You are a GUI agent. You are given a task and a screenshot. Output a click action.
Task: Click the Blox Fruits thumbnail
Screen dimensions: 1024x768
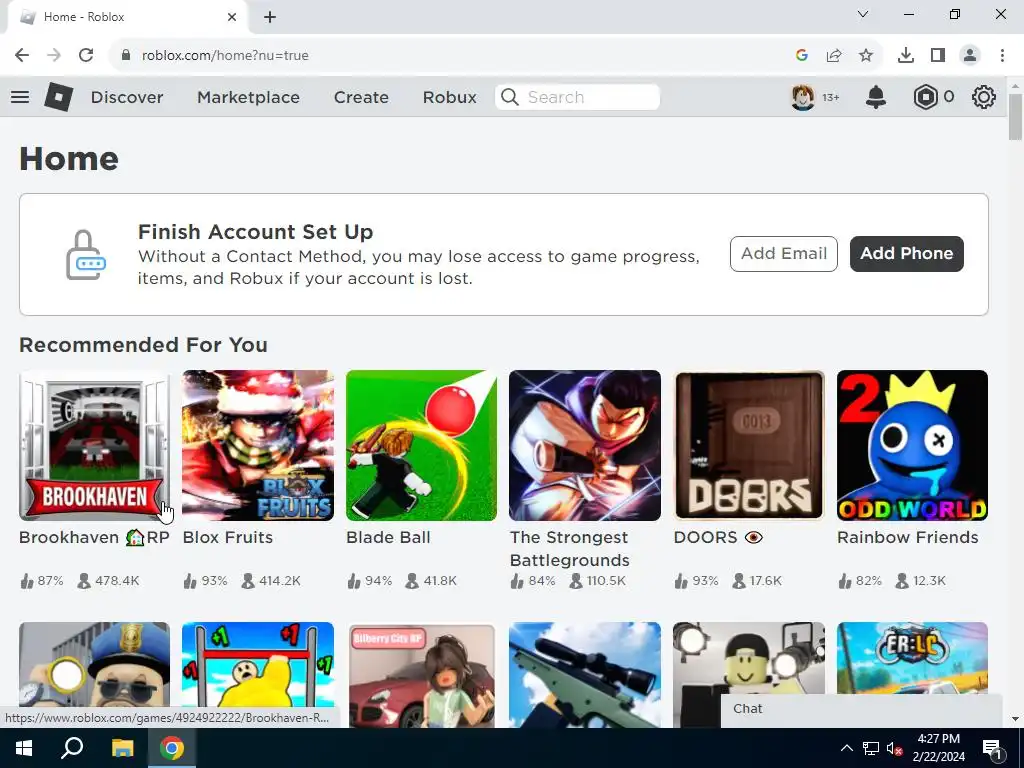pos(258,445)
